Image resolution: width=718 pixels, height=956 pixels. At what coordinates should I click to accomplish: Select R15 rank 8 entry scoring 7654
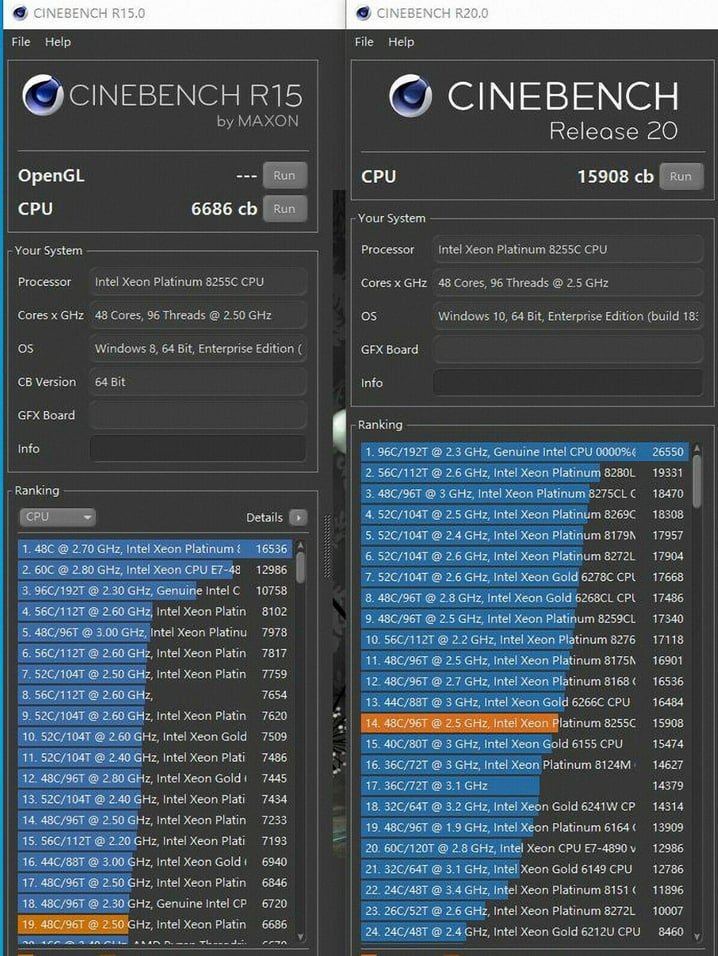pyautogui.click(x=155, y=695)
